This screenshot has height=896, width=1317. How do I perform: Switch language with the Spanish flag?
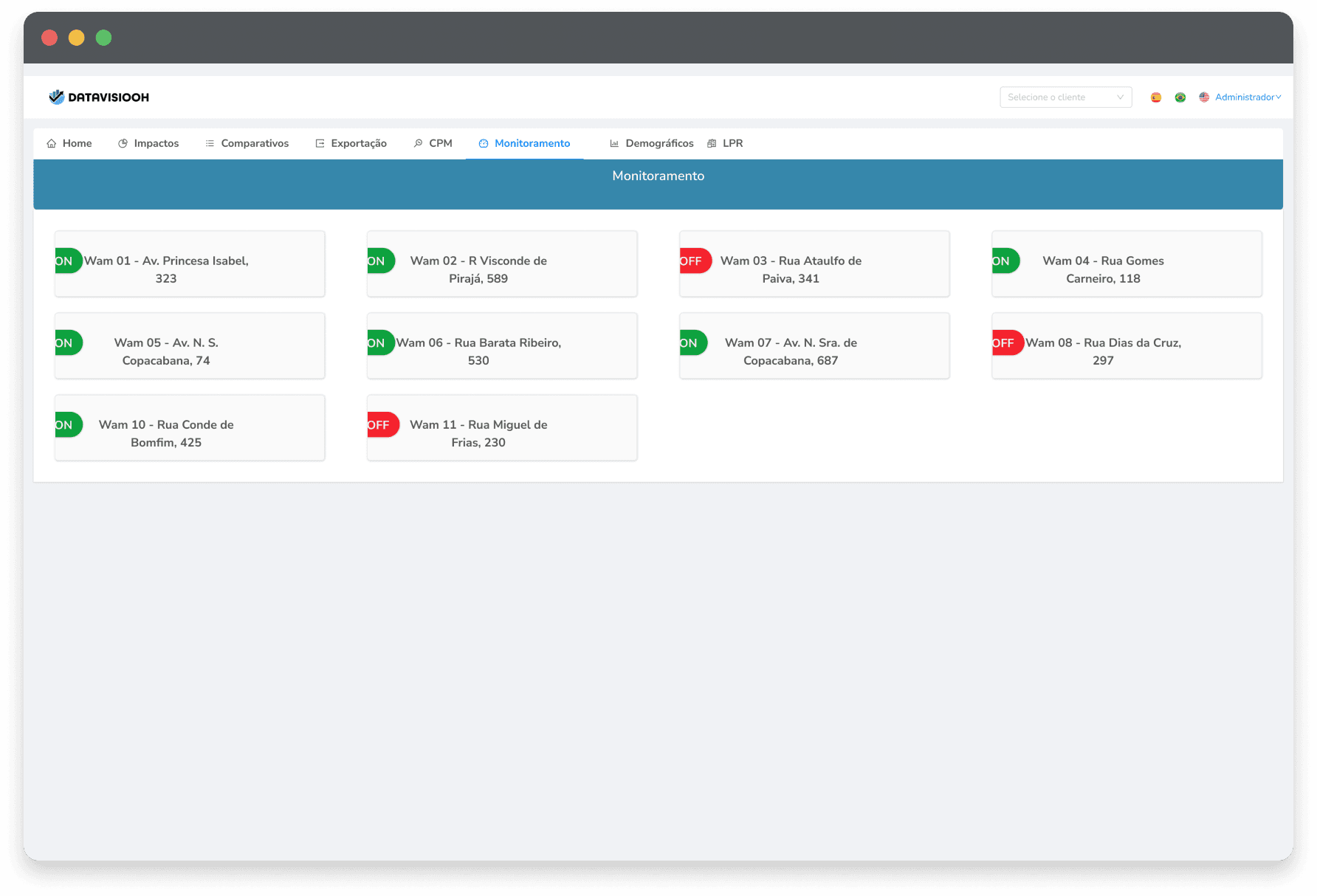point(1156,97)
